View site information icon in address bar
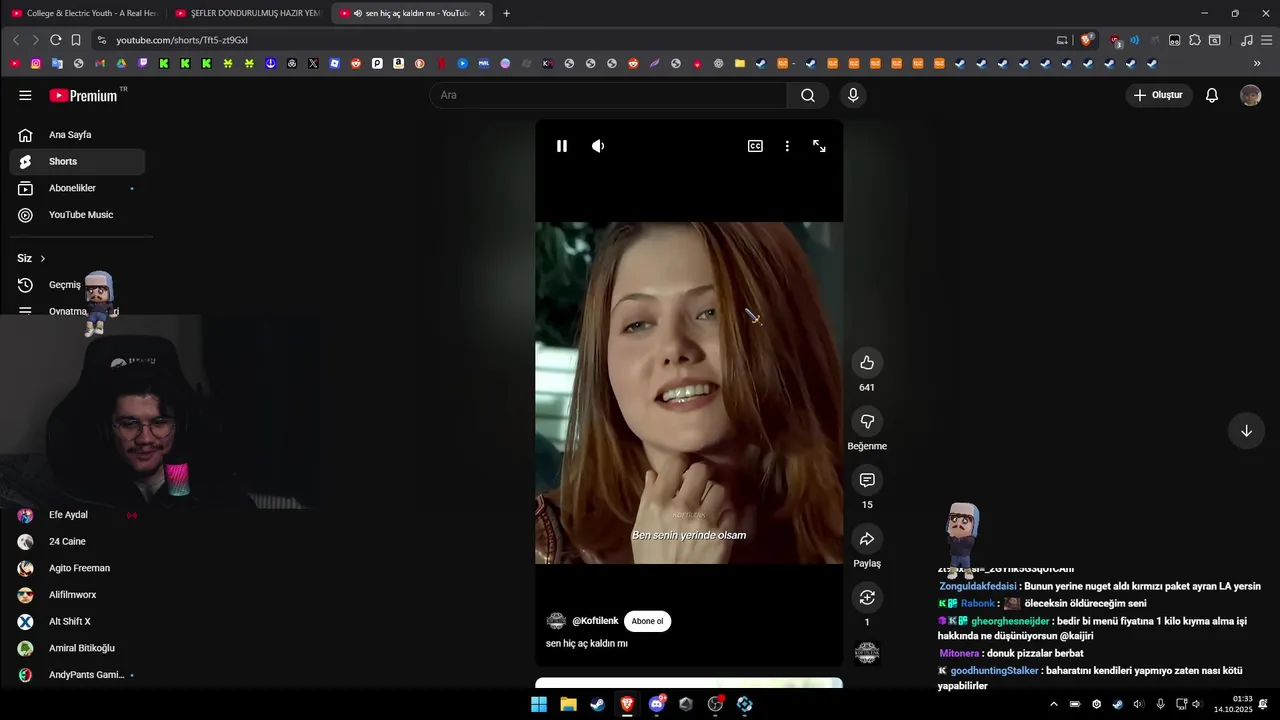The image size is (1280, 720). click(101, 40)
